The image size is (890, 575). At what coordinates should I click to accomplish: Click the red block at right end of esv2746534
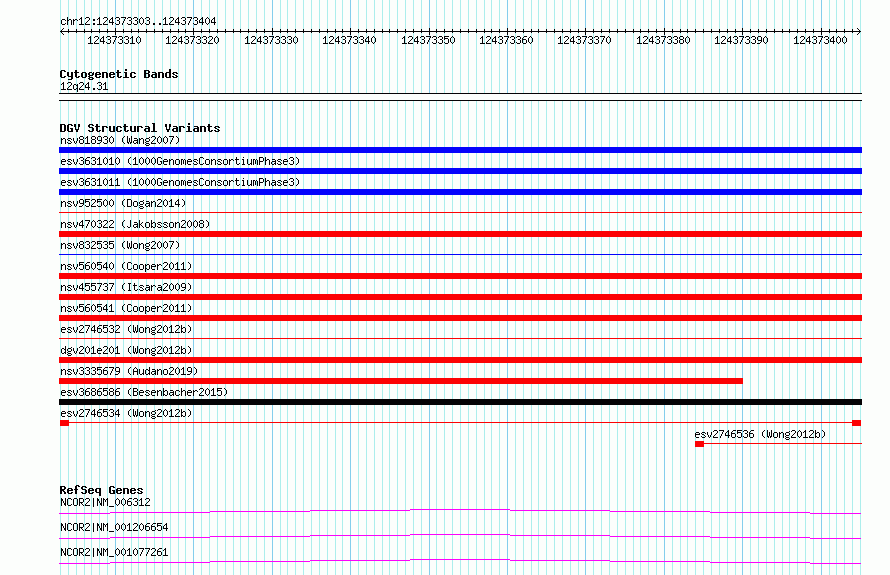click(857, 423)
